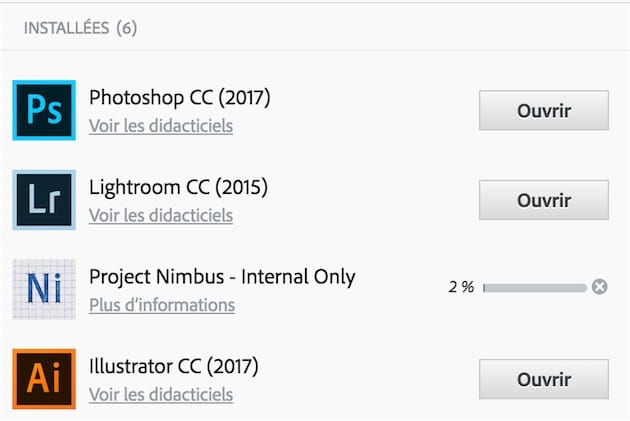View the didacticiels link under Photoshop CC
The height and width of the screenshot is (421, 630).
161,126
